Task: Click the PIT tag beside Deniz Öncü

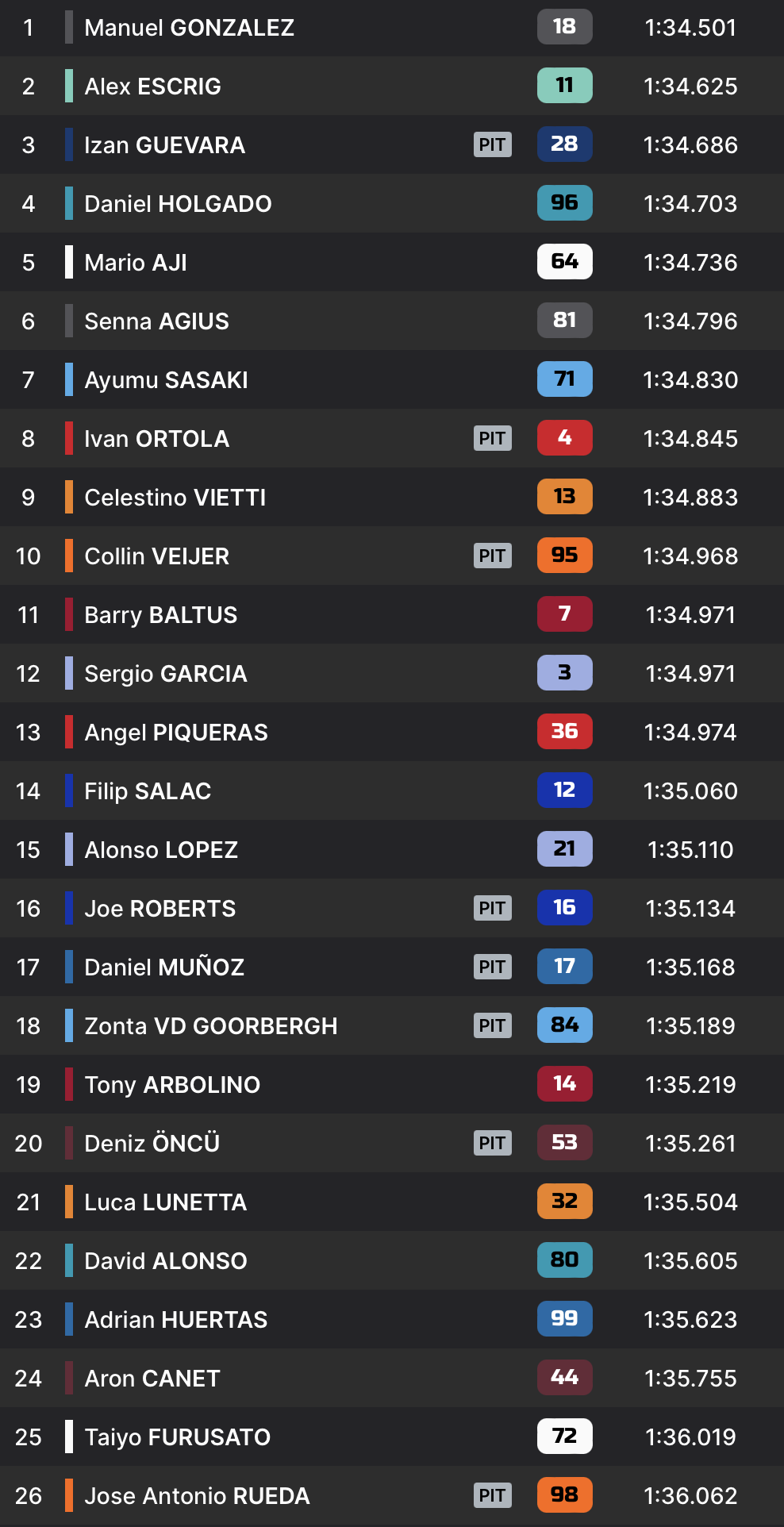Action: [x=492, y=1143]
